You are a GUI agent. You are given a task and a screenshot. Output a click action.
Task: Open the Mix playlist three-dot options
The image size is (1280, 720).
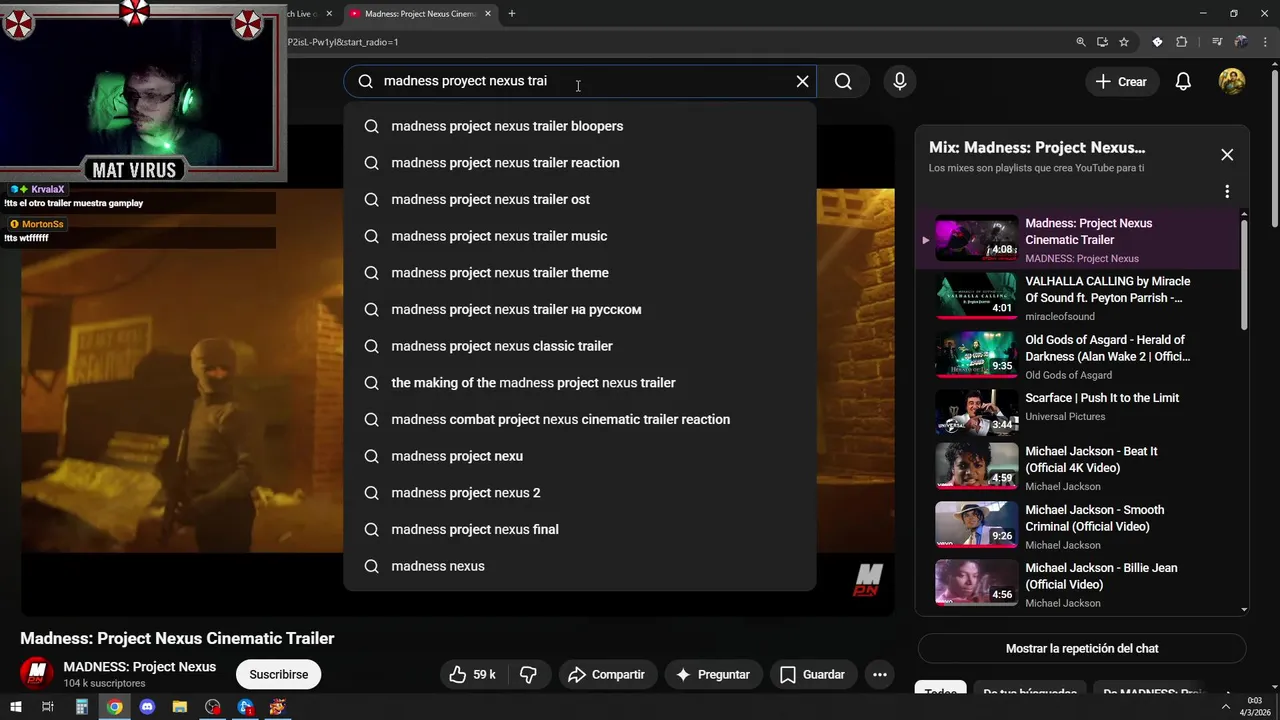[x=1227, y=191]
